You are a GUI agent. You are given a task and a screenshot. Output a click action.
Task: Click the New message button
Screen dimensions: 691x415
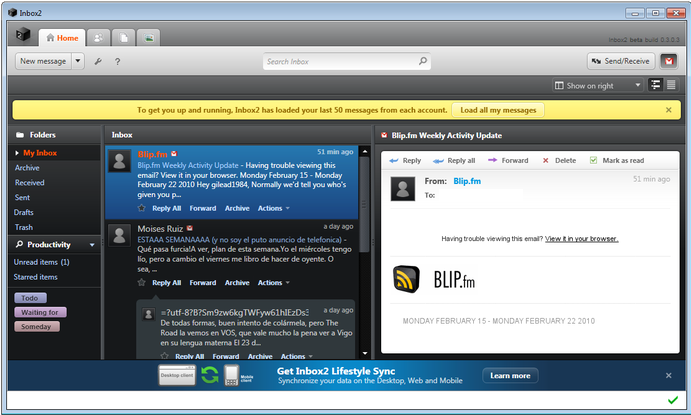point(43,61)
